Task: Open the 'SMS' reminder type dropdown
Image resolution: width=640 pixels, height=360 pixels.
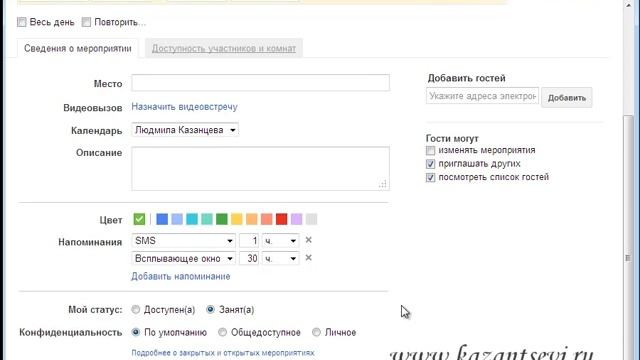Action: (x=184, y=241)
